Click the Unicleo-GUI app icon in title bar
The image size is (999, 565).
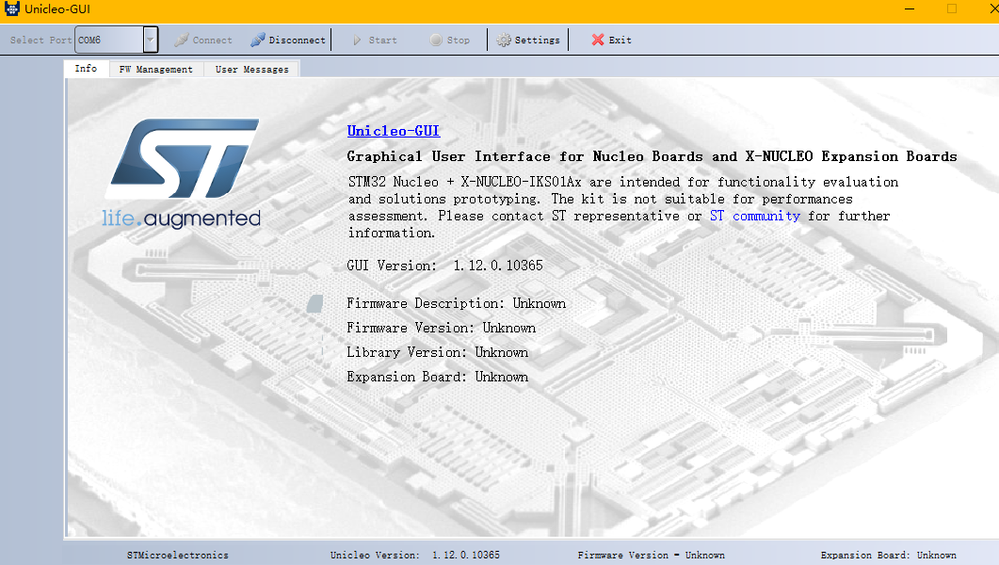[11, 8]
